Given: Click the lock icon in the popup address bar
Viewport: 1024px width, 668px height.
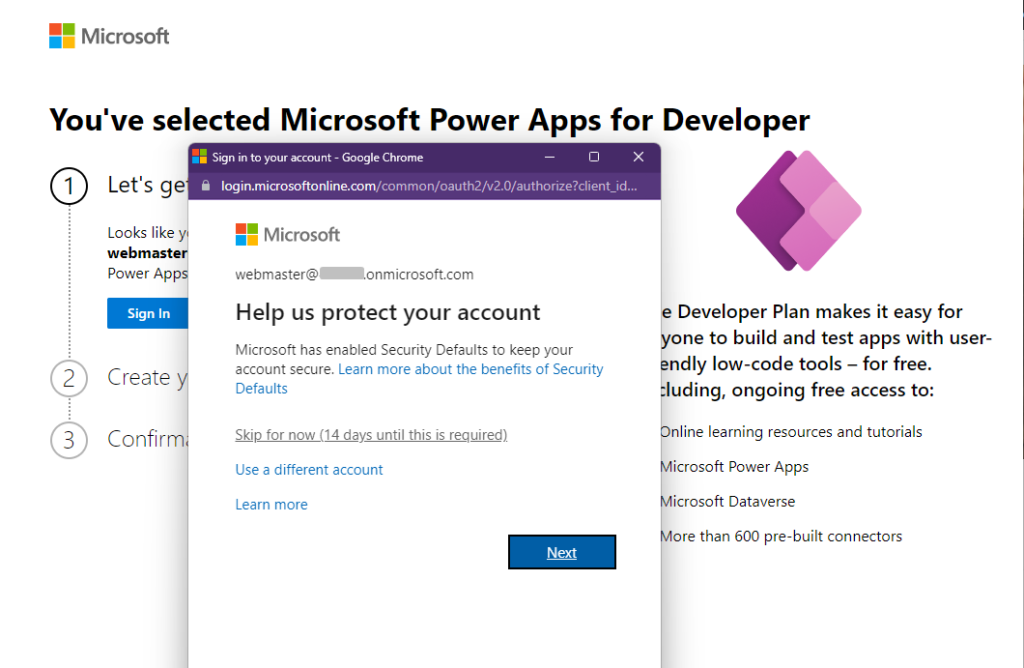Looking at the screenshot, I should point(206,186).
